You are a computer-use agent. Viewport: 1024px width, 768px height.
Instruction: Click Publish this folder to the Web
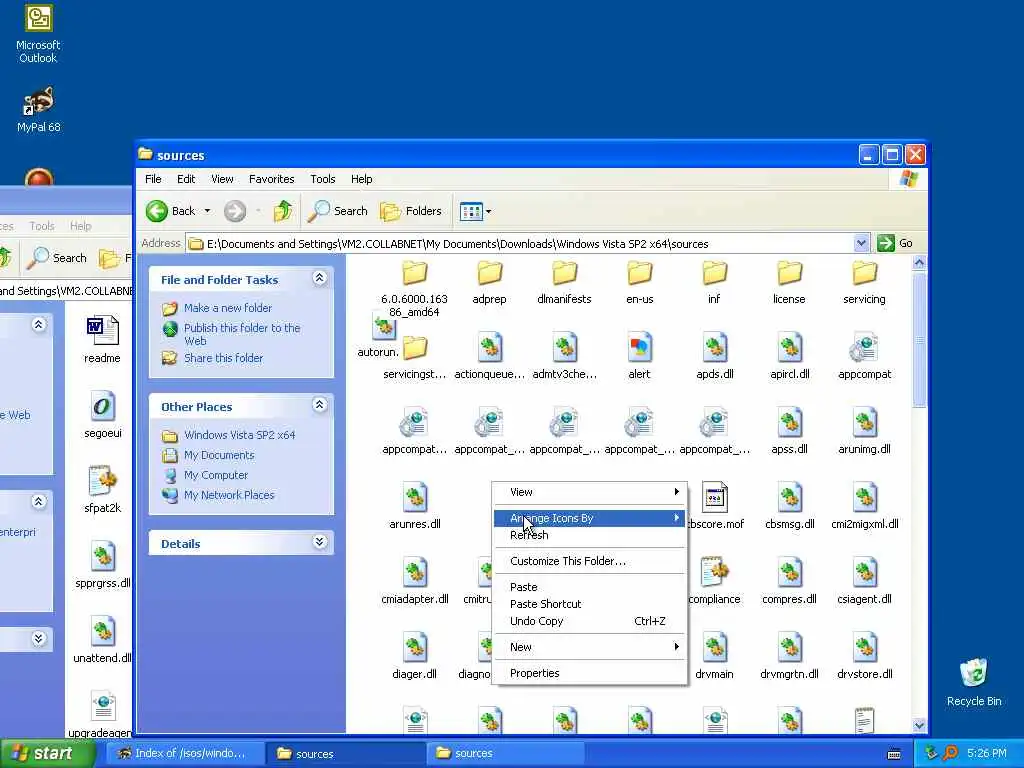[242, 334]
